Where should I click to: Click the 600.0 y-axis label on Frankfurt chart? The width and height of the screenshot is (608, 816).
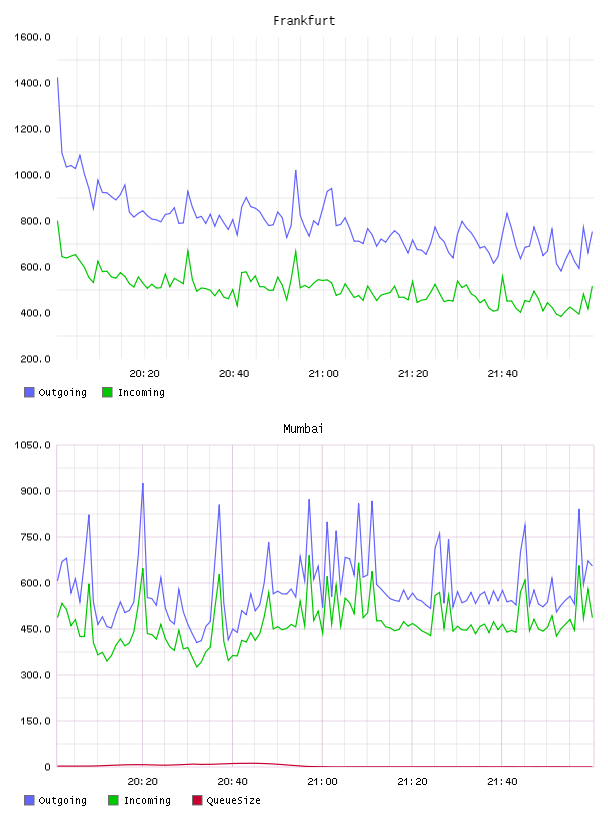coord(35,267)
